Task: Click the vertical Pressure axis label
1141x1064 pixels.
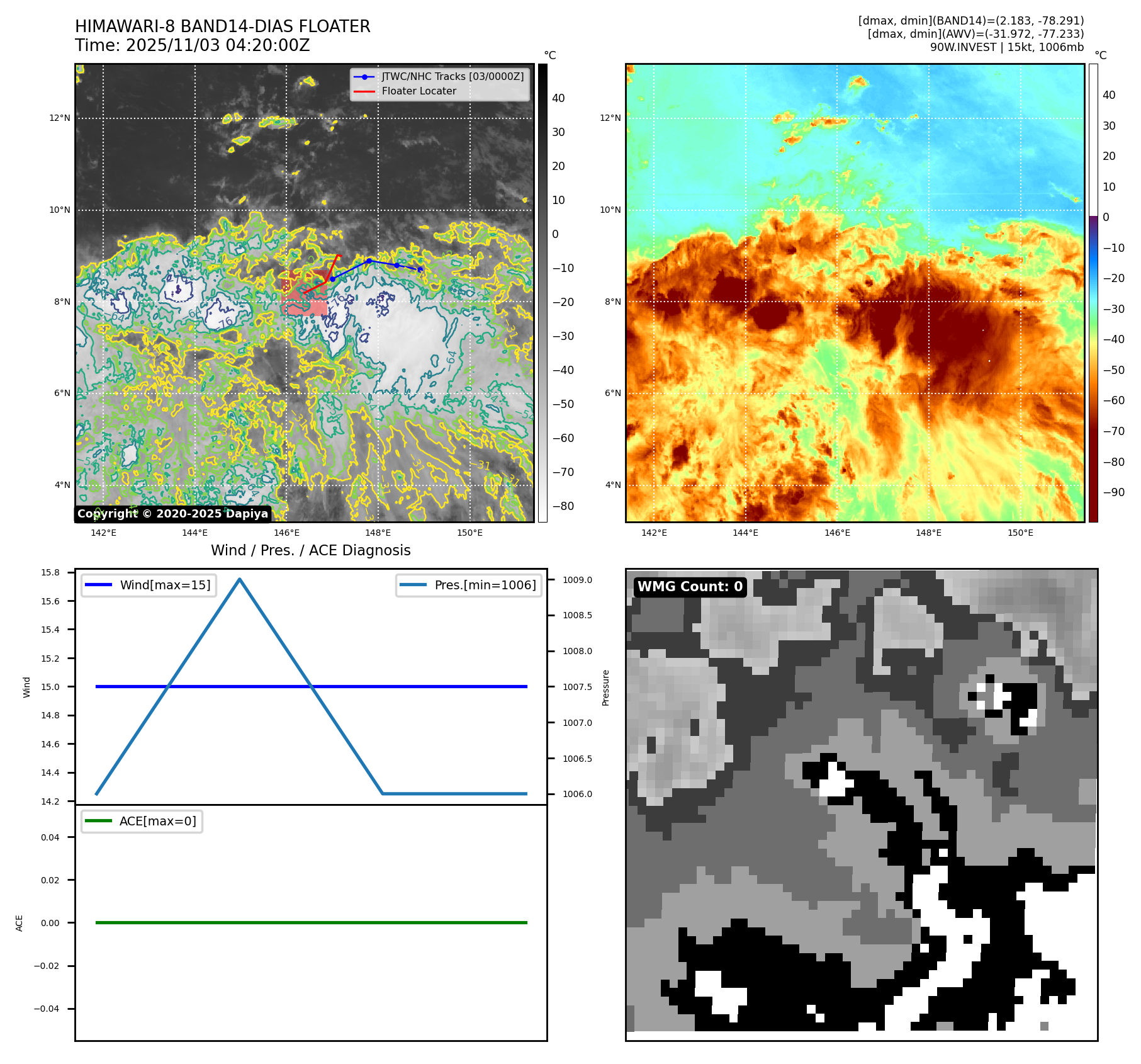Action: click(605, 688)
